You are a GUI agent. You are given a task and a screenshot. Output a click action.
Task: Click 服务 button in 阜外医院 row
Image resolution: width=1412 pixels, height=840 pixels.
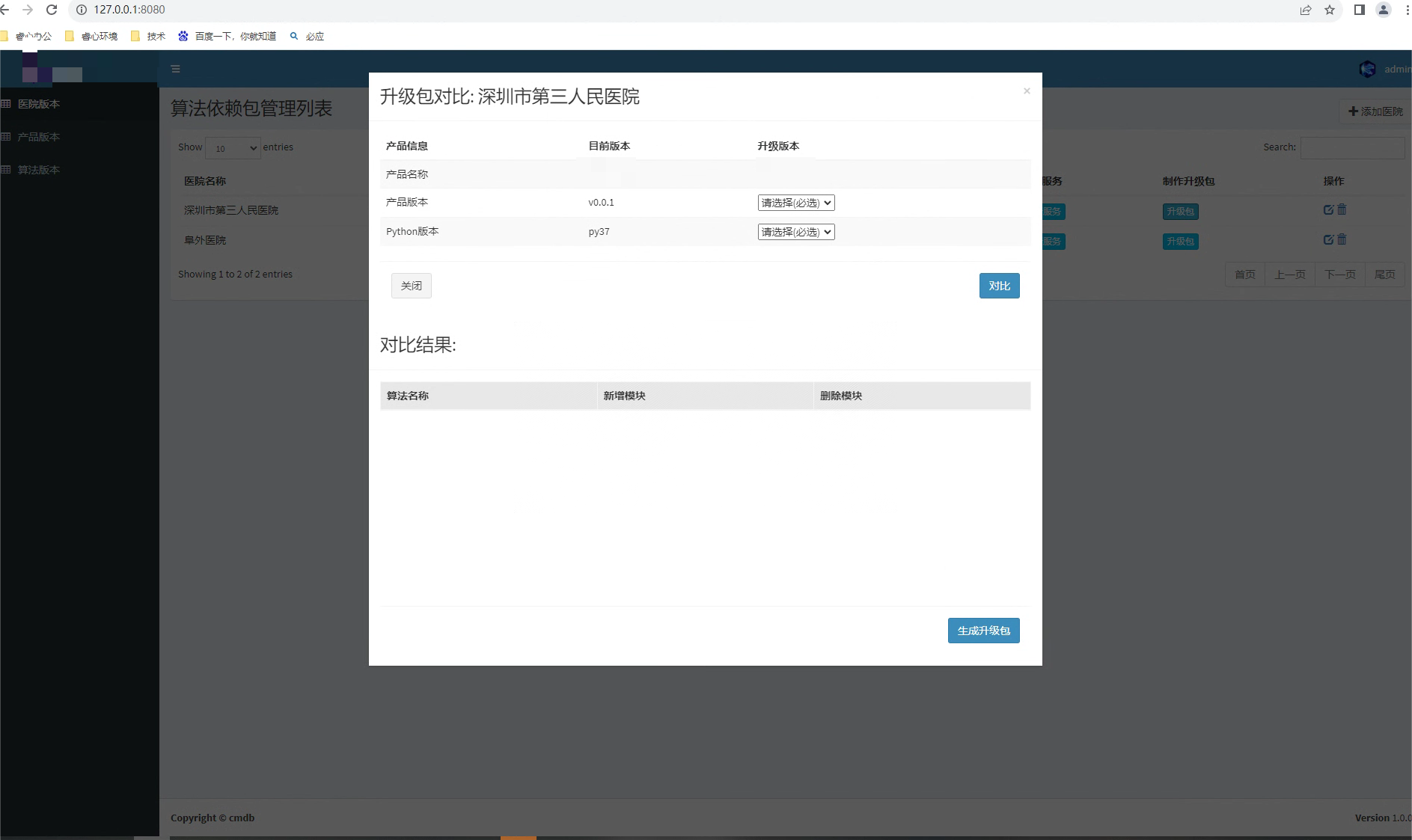point(1054,242)
